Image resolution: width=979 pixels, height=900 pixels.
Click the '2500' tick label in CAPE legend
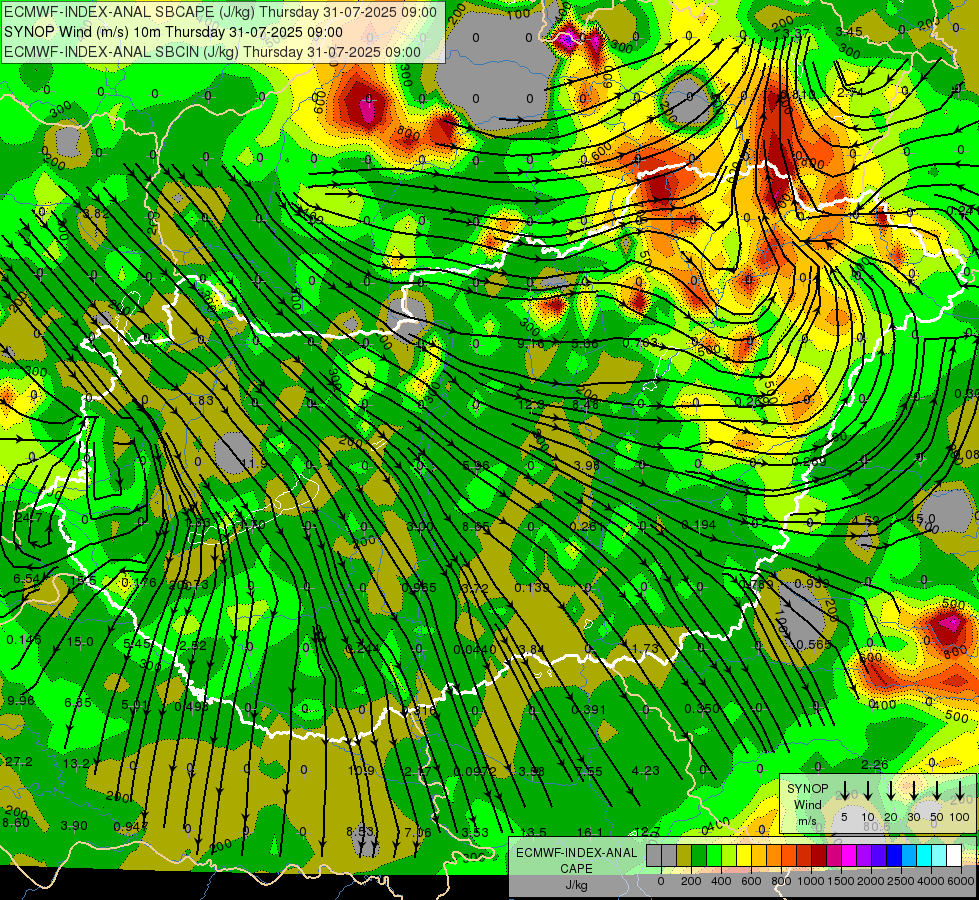(x=901, y=881)
